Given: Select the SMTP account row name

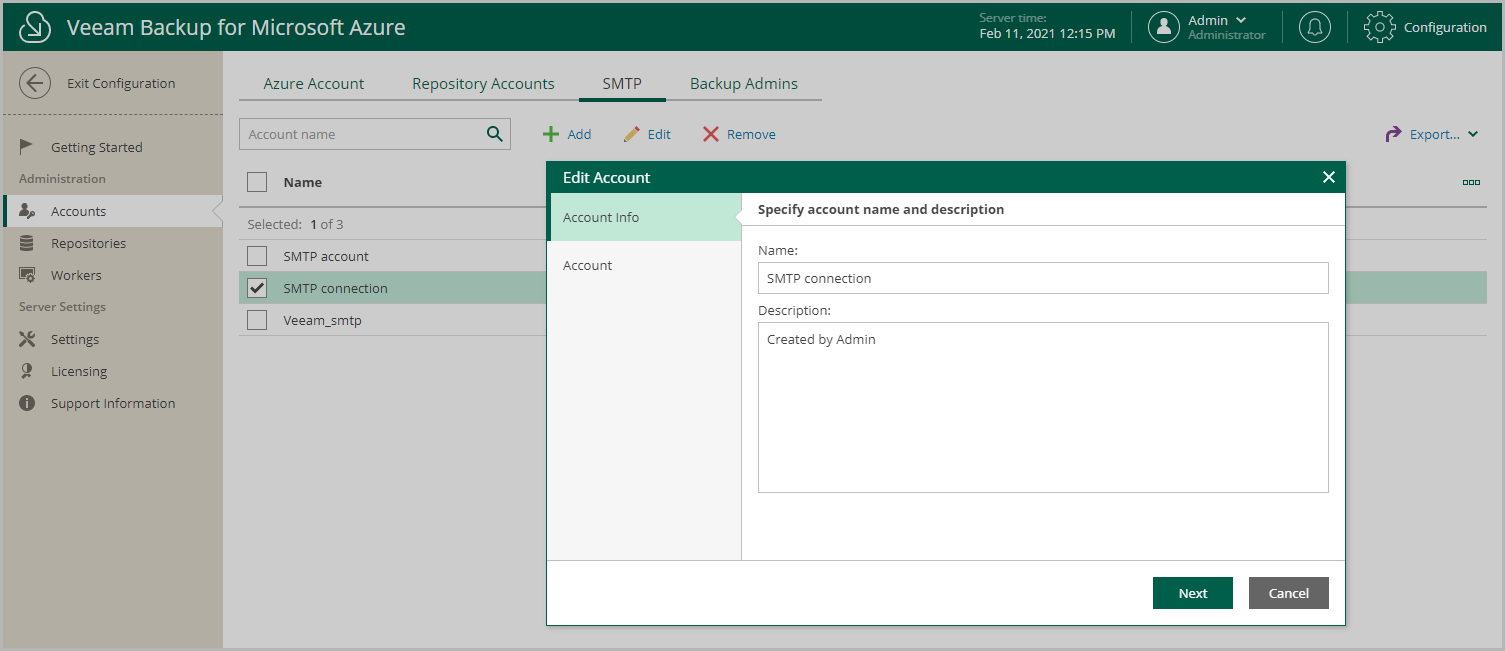Looking at the screenshot, I should click(x=326, y=256).
